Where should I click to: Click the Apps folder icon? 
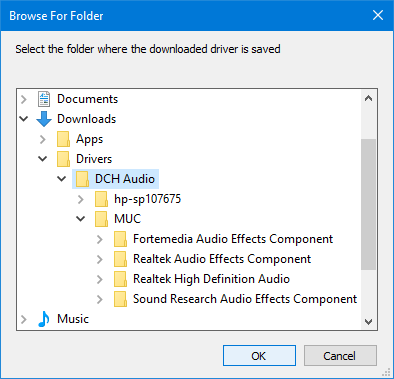tap(63, 139)
